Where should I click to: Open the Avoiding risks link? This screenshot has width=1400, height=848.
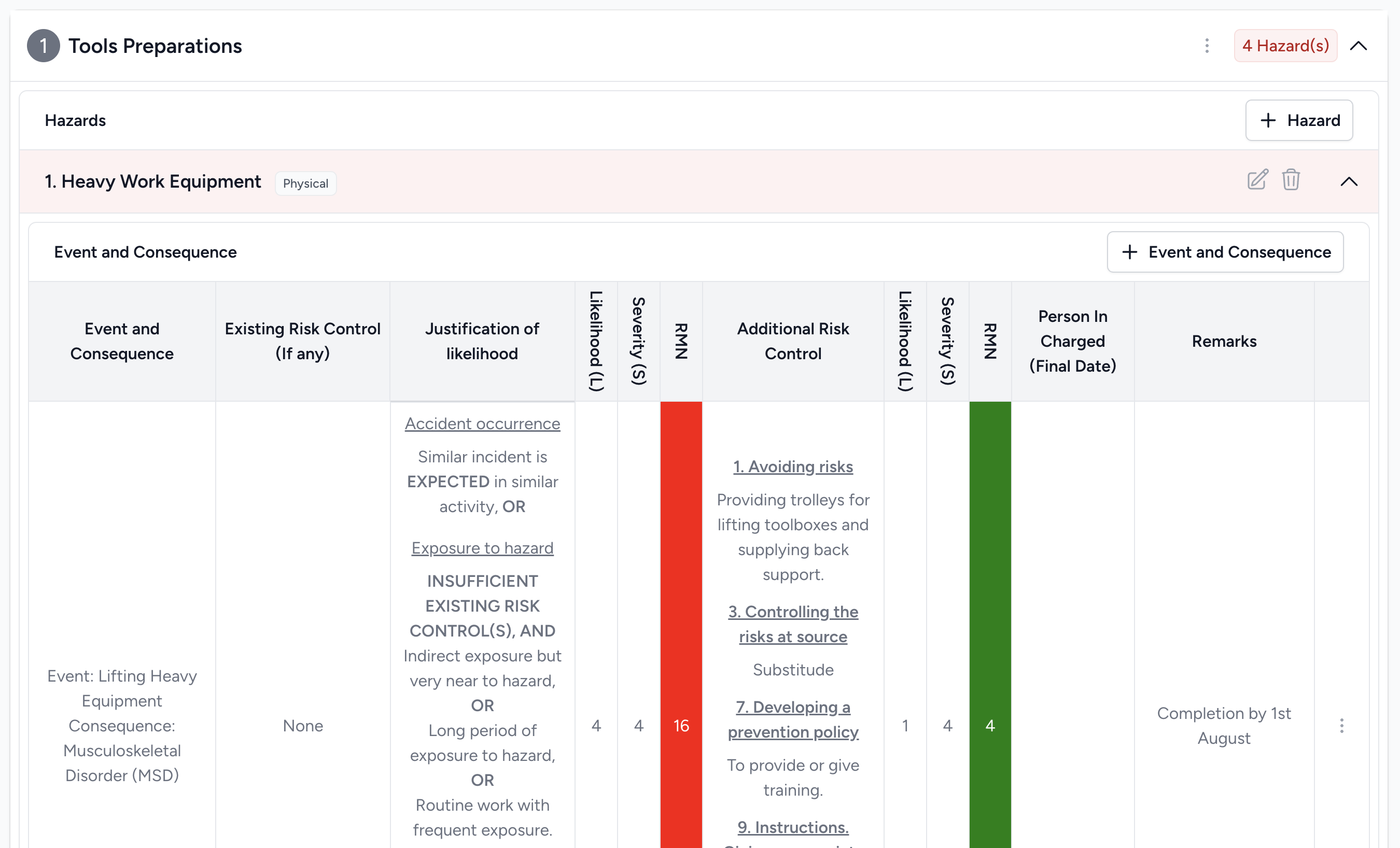[x=793, y=467]
